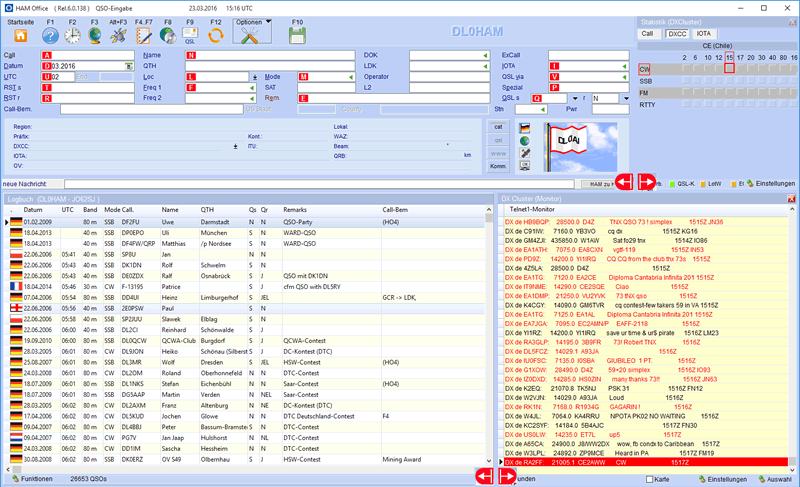Sort logbook by Band column

point(90,210)
